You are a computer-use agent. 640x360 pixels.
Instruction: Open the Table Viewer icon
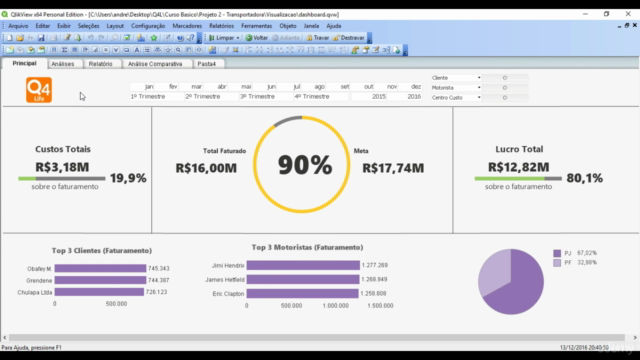tap(386, 50)
